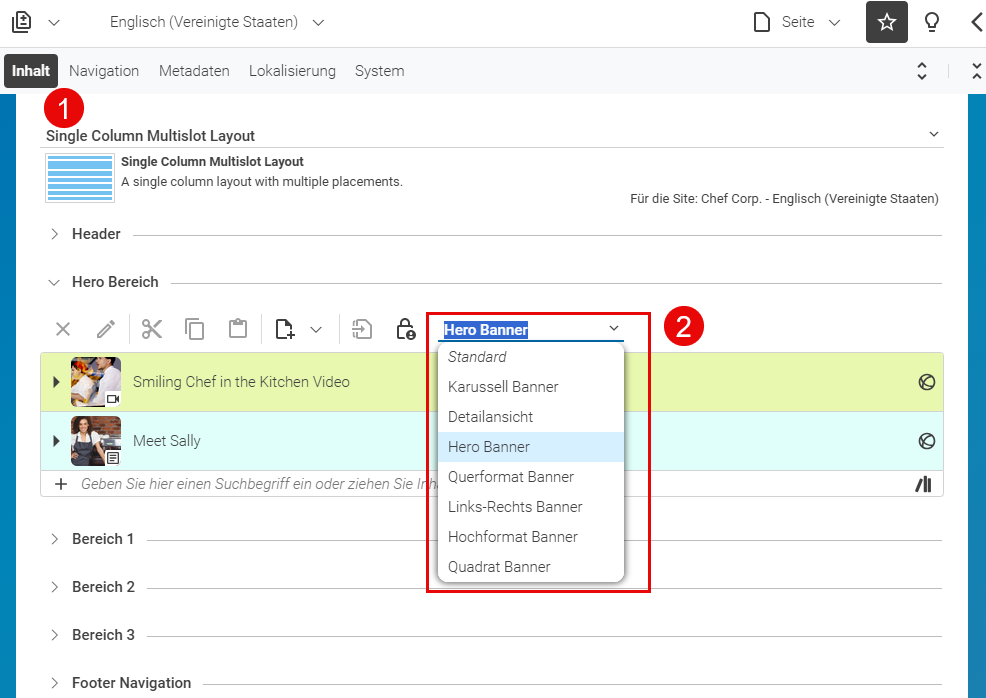Click the plus add icon in search row
Screen dimensions: 986x698
61,484
